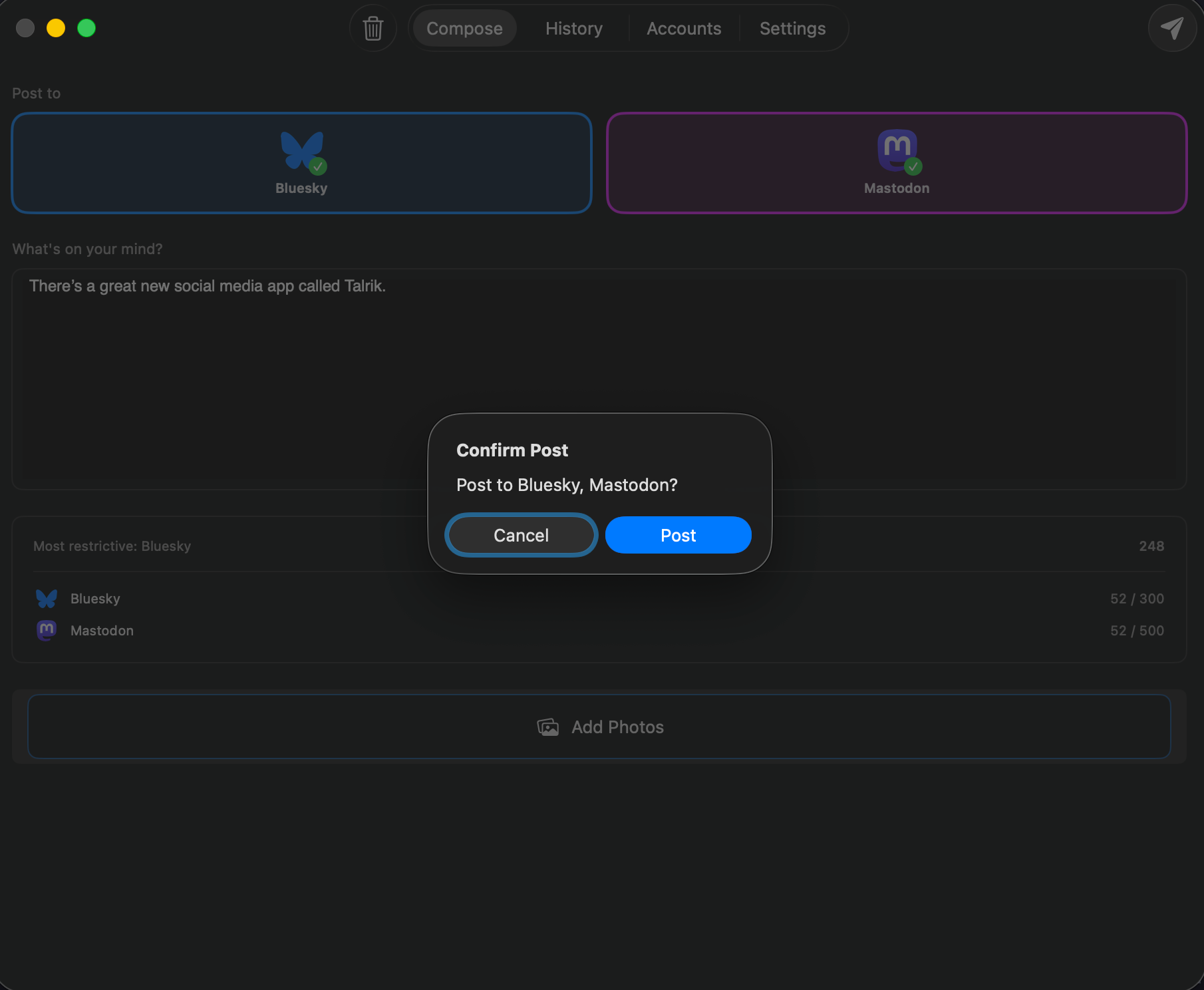Switch to the History tab
This screenshot has width=1204, height=990.
tap(573, 28)
